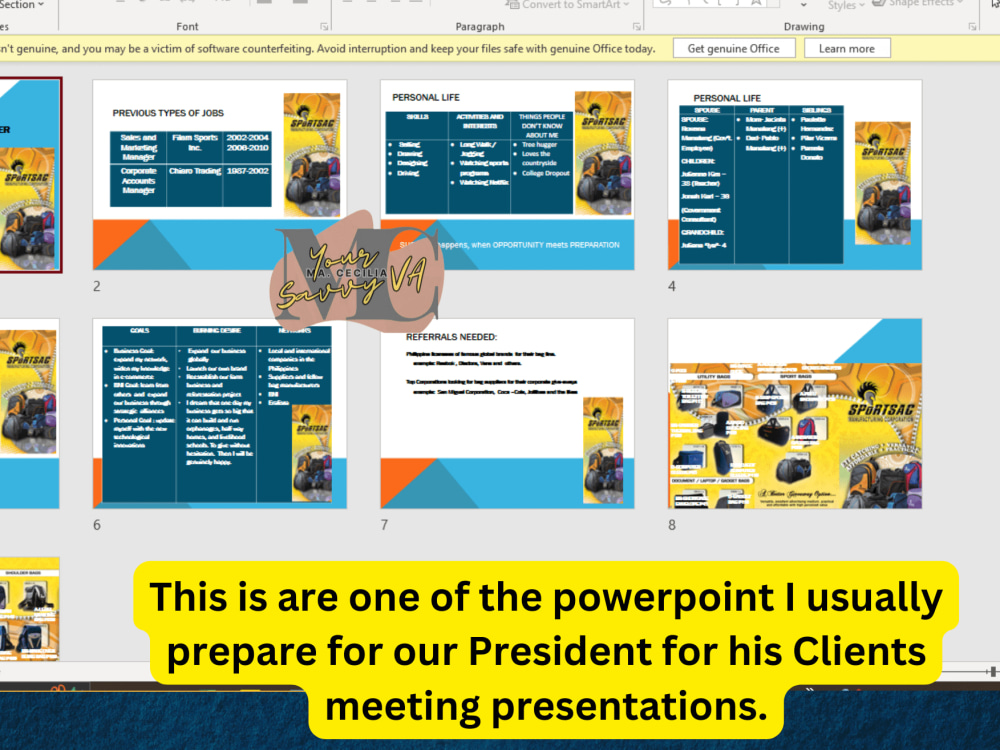This screenshot has height=750, width=1000.
Task: Select the highlighted first slide thumbnail
Action: (x=30, y=175)
